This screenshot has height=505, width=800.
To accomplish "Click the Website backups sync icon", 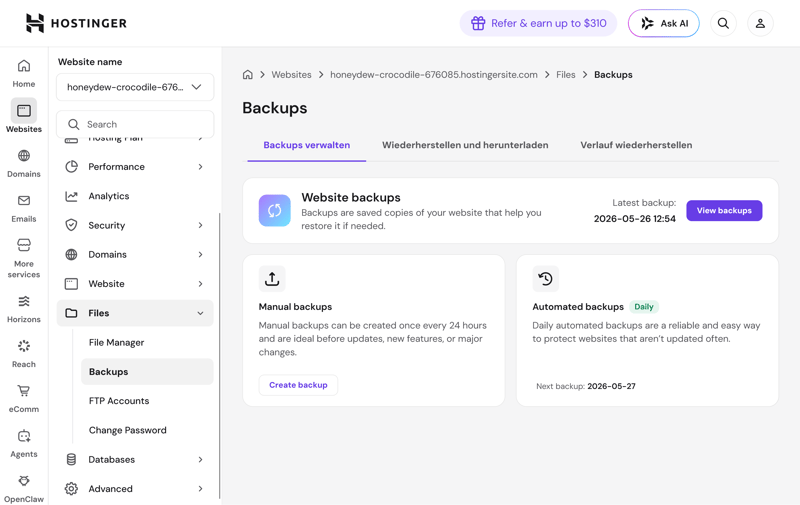I will 274,210.
